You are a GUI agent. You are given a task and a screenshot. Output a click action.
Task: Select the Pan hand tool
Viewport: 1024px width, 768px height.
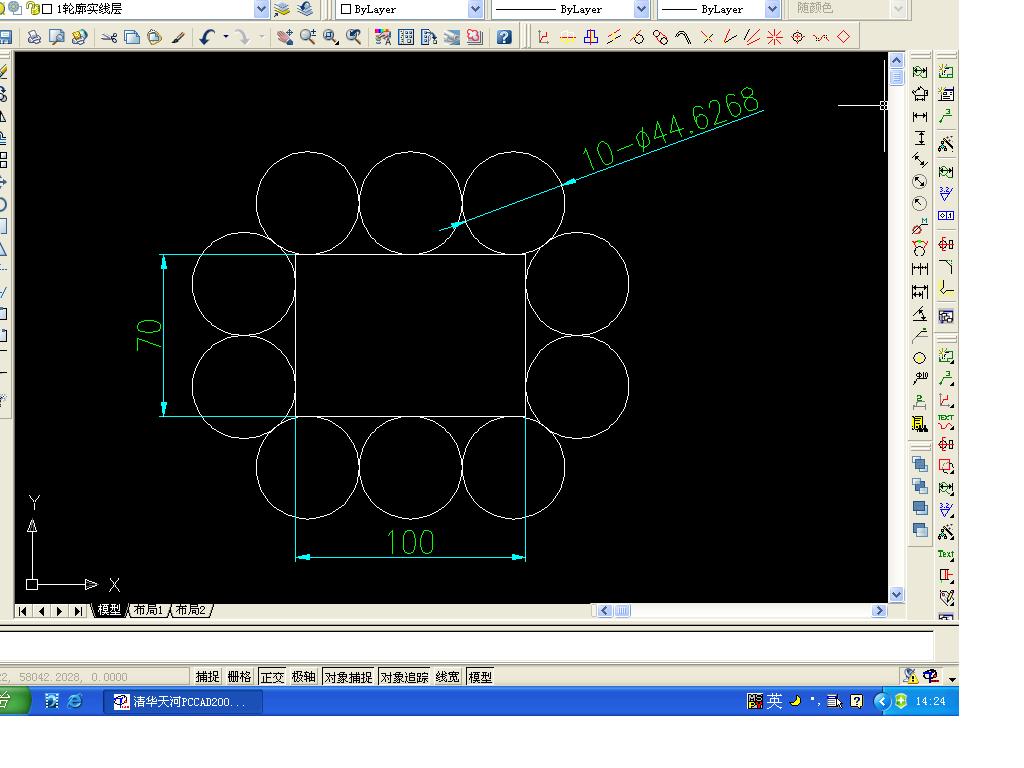coord(285,37)
